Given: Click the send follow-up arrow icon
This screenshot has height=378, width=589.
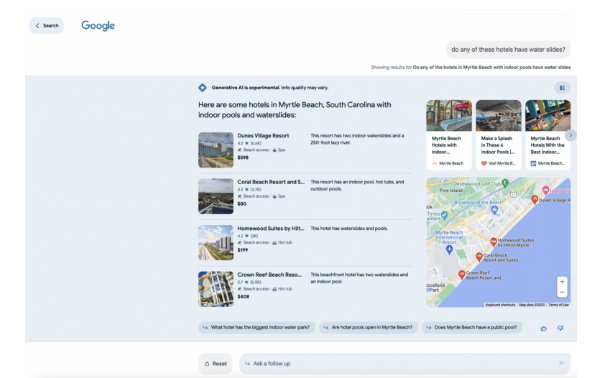Looking at the screenshot, I should click(562, 363).
